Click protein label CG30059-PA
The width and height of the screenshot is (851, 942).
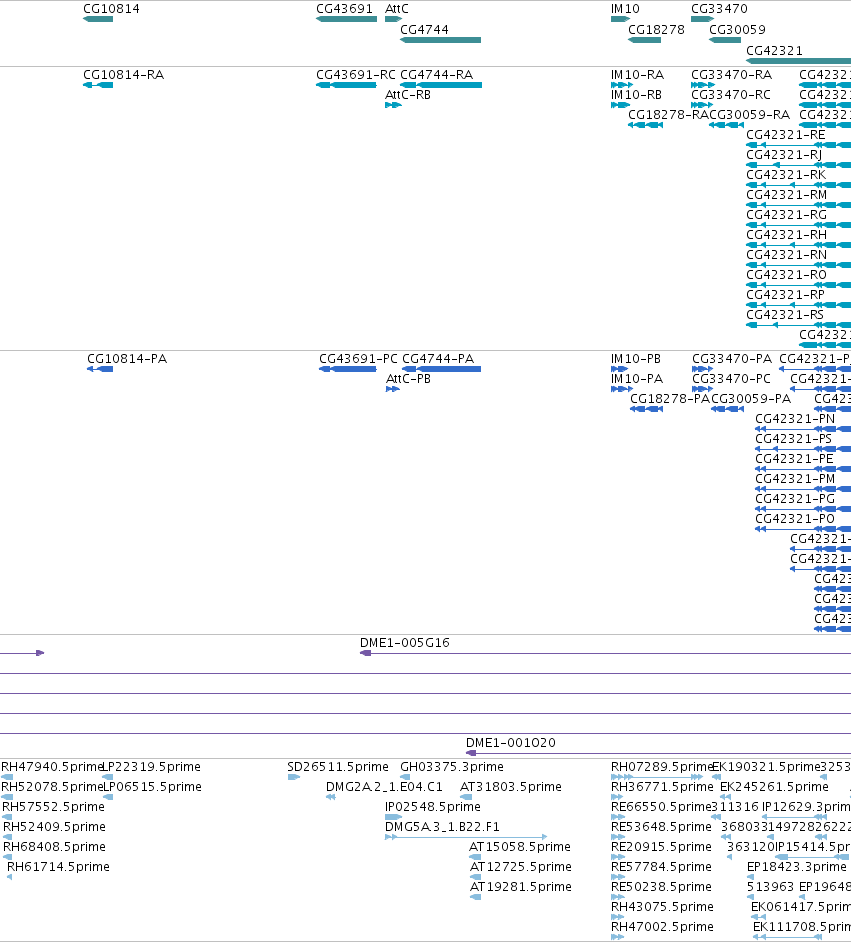click(751, 399)
